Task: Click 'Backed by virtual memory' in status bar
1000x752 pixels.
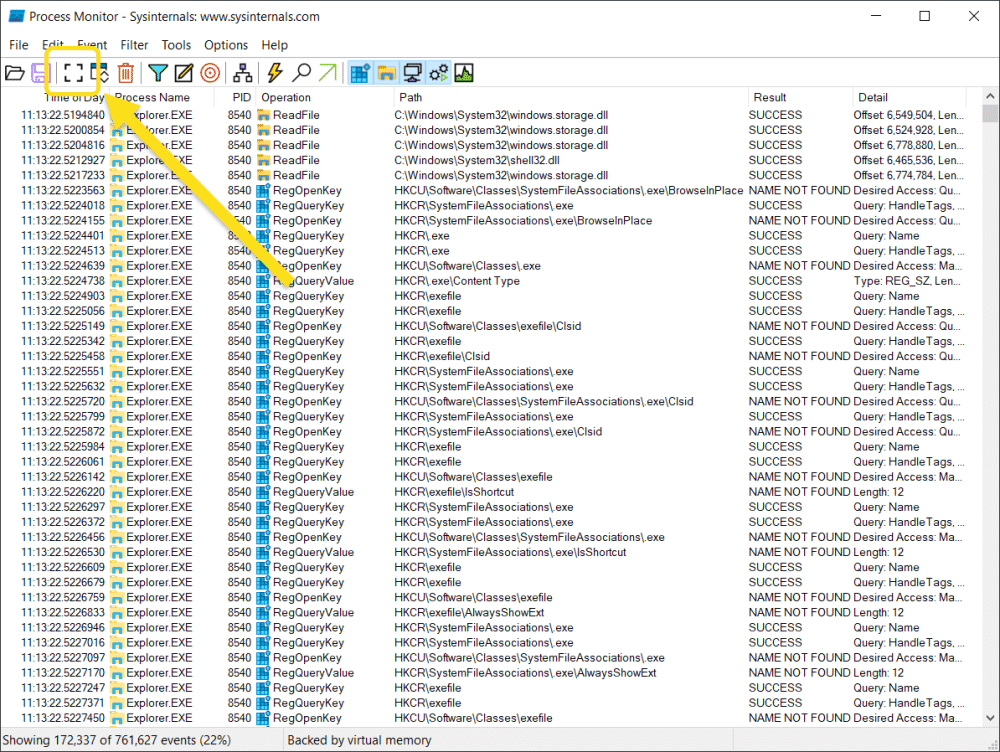Action: [359, 740]
